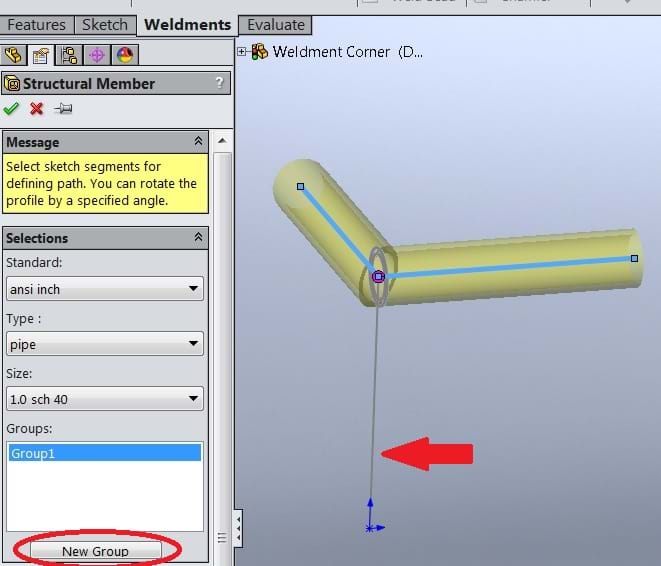
Task: Open the Size dropdown showing 1.0 sch 40
Action: pyautogui.click(x=104, y=399)
